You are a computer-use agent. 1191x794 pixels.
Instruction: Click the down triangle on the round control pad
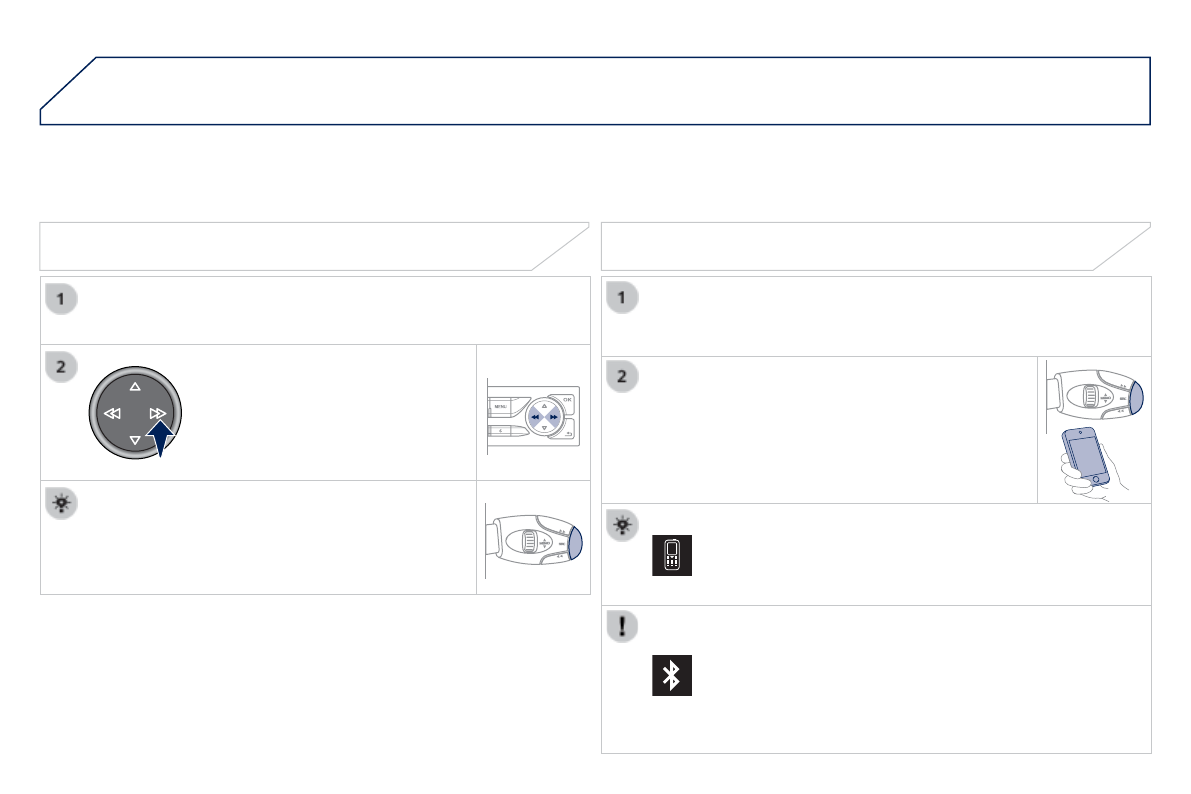135,439
